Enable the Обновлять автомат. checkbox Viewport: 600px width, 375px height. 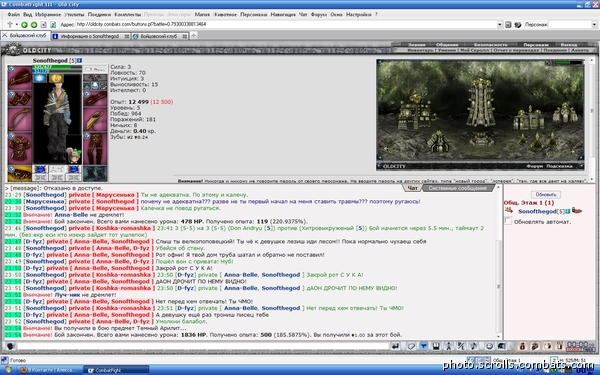pos(508,221)
